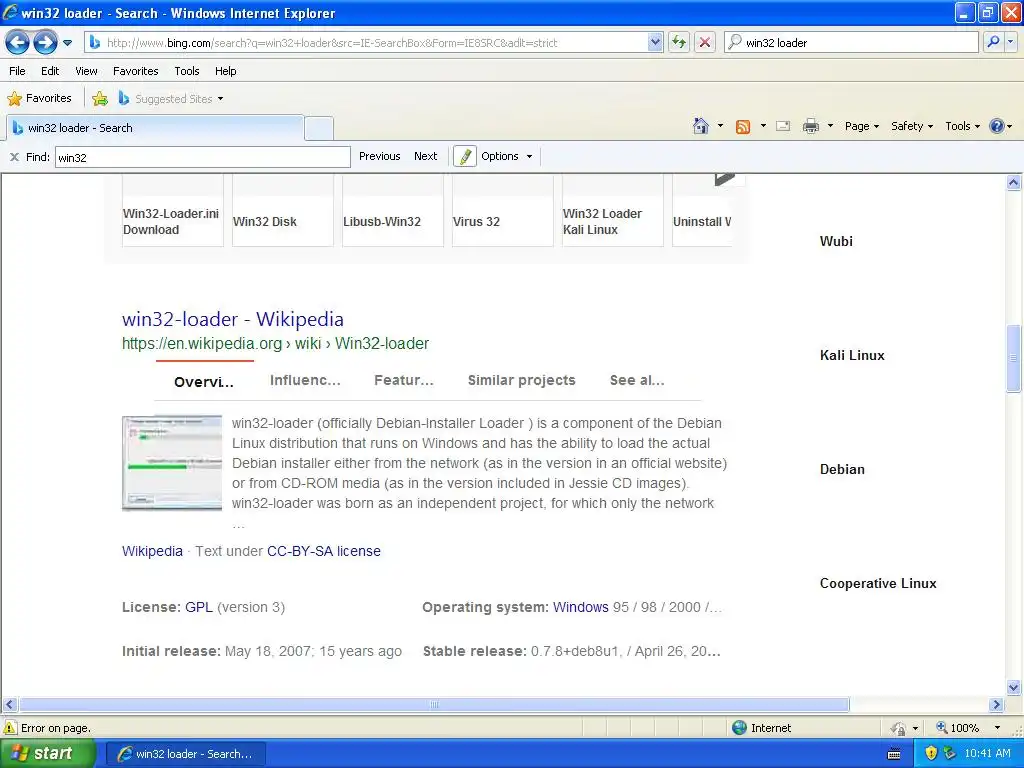The width and height of the screenshot is (1024, 768).
Task: Click the Home icon in command bar
Action: pyautogui.click(x=701, y=126)
